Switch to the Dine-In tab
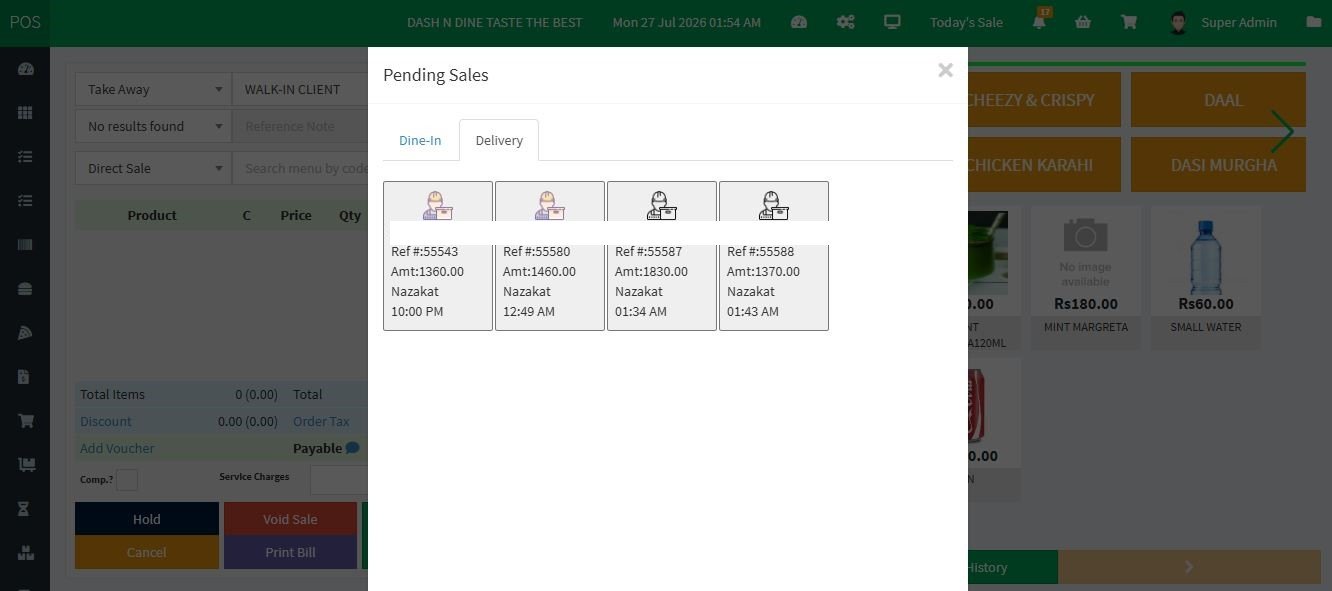This screenshot has width=1332, height=591. [x=420, y=140]
